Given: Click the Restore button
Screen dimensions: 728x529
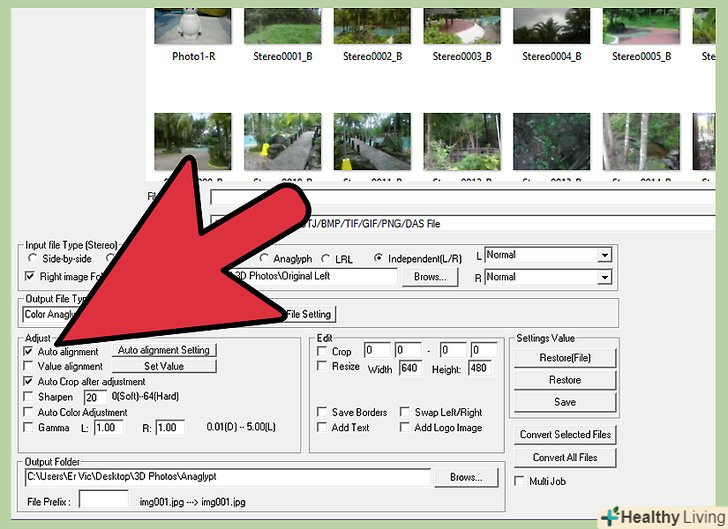Looking at the screenshot, I should (x=565, y=380).
